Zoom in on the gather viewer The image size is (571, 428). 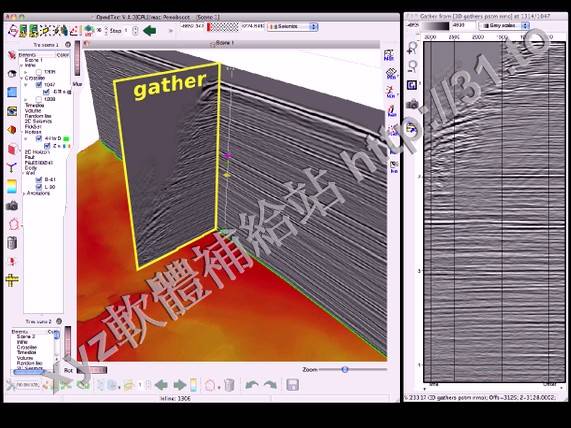coord(412,47)
